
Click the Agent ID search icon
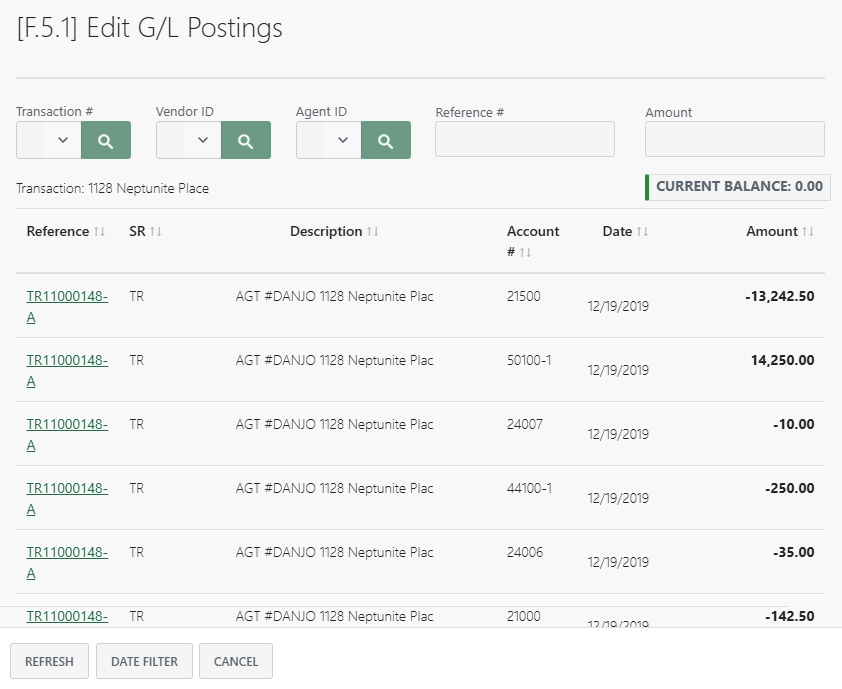click(x=385, y=139)
